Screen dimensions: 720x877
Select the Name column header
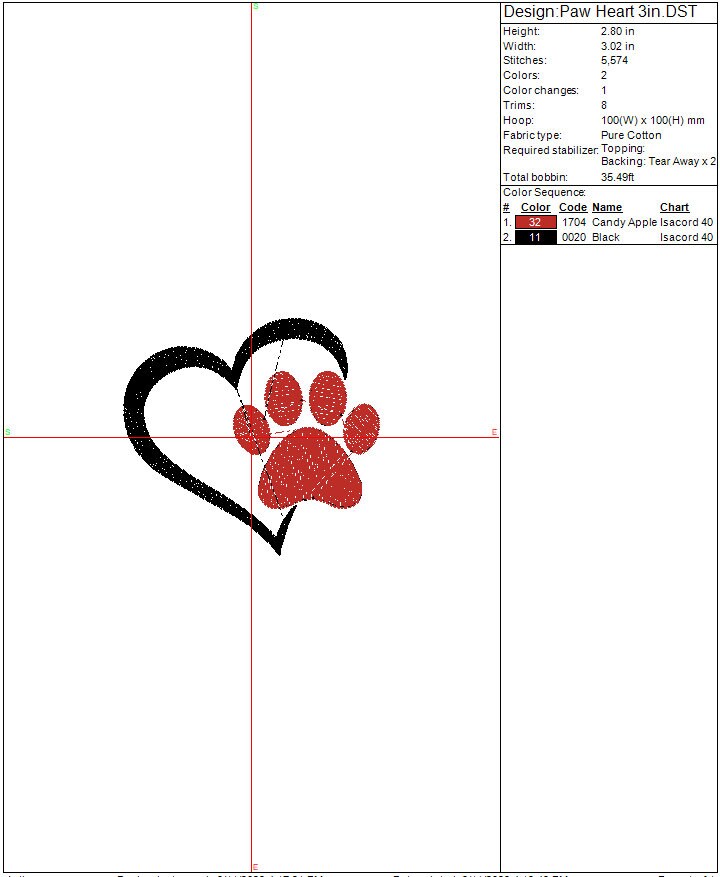pos(607,207)
